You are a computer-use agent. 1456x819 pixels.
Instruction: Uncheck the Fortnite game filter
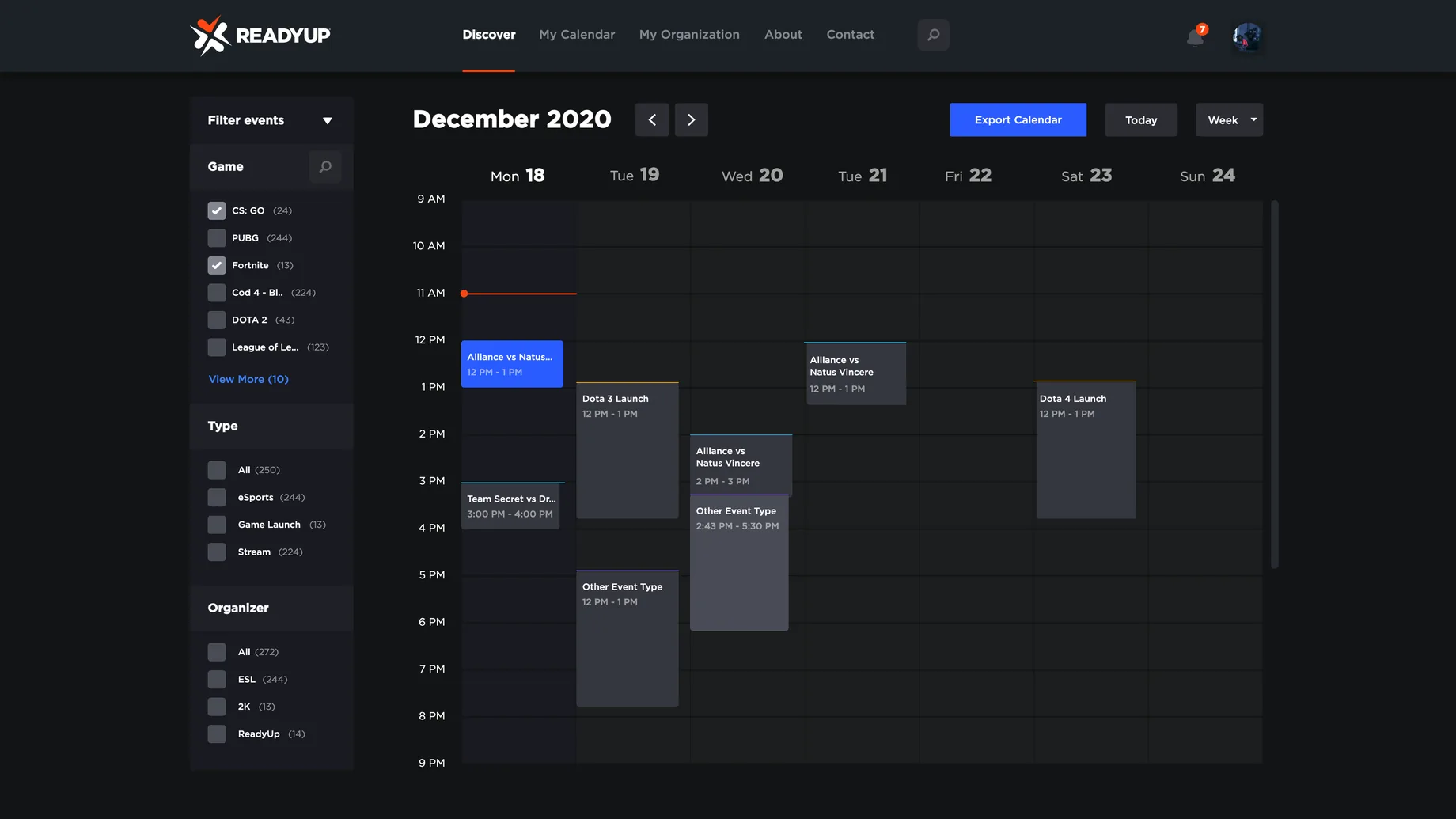click(217, 265)
